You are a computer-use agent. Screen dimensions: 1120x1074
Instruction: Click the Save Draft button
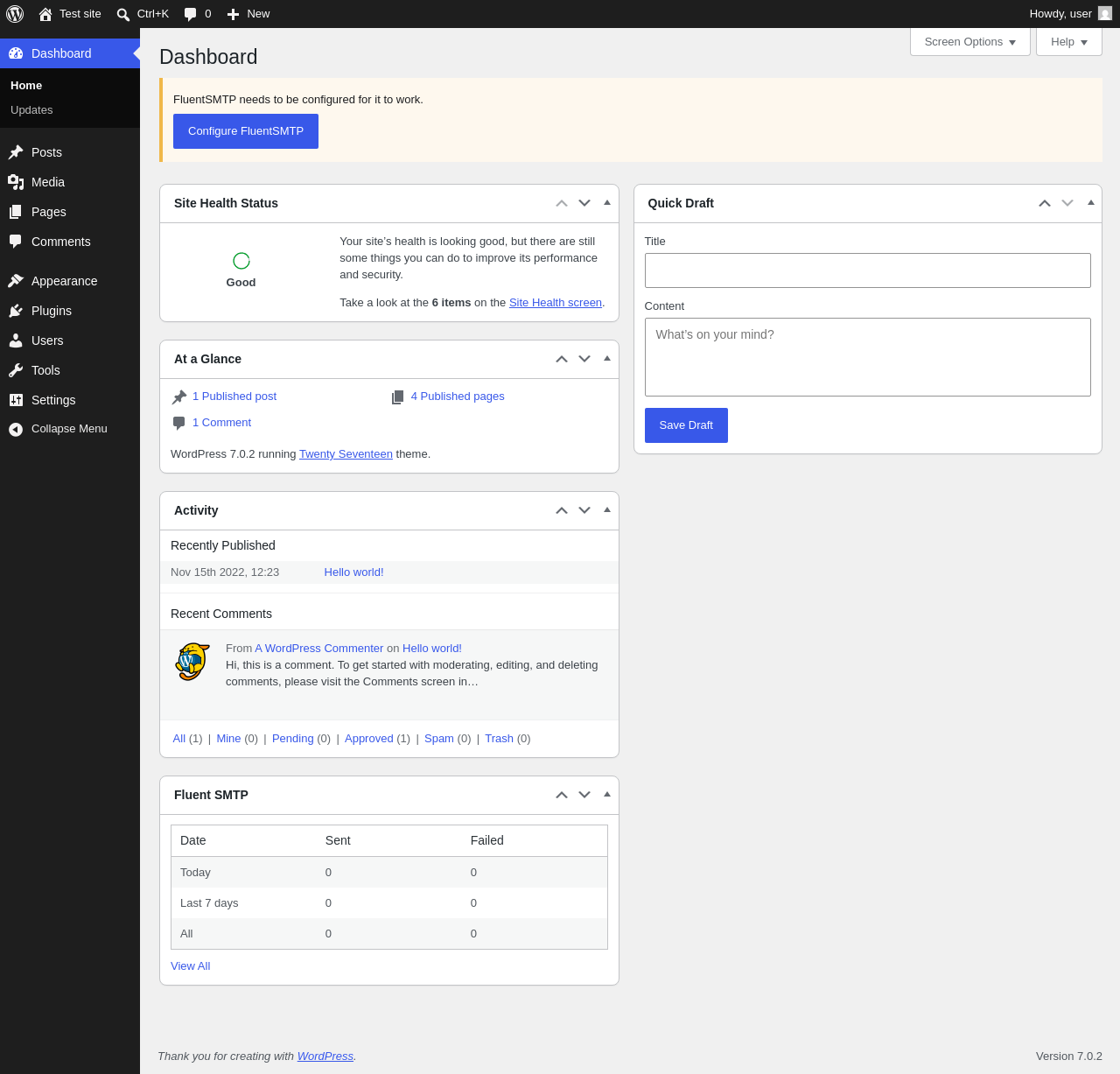(686, 425)
